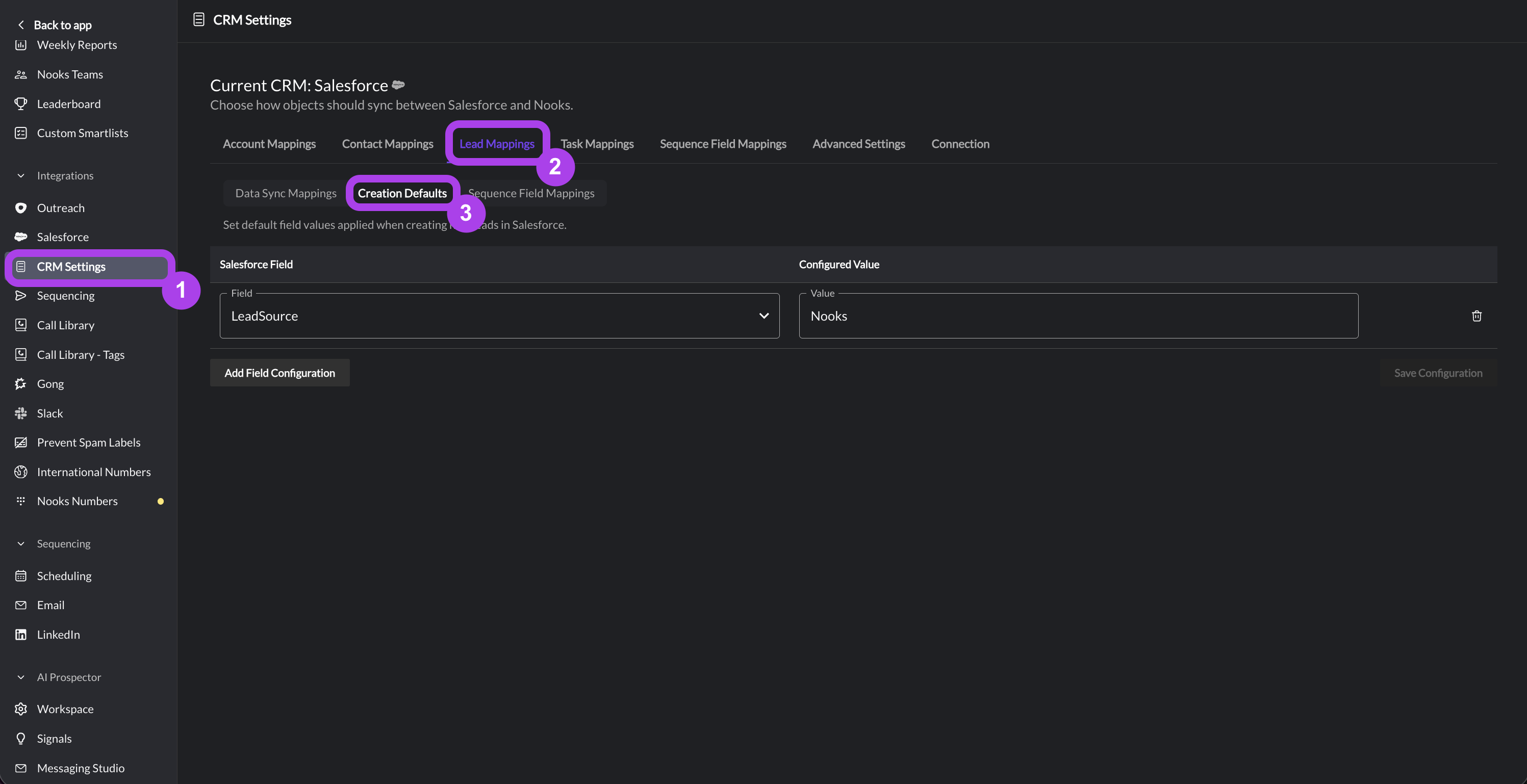Click the Gong logo icon
Viewport: 1527px width, 784px height.
click(x=21, y=384)
